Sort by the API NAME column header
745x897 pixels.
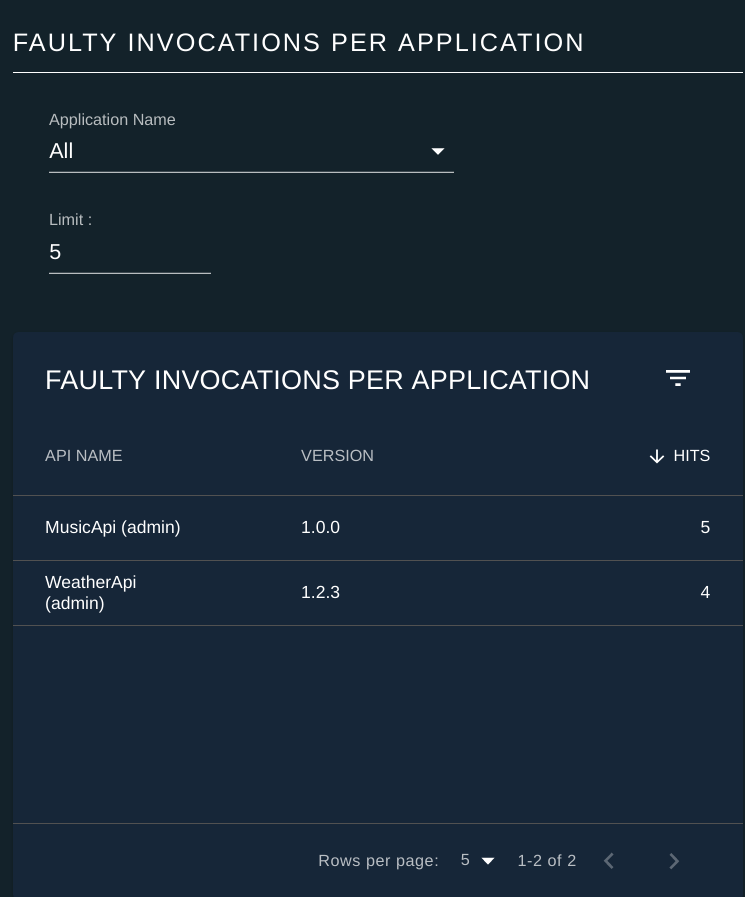pos(84,456)
